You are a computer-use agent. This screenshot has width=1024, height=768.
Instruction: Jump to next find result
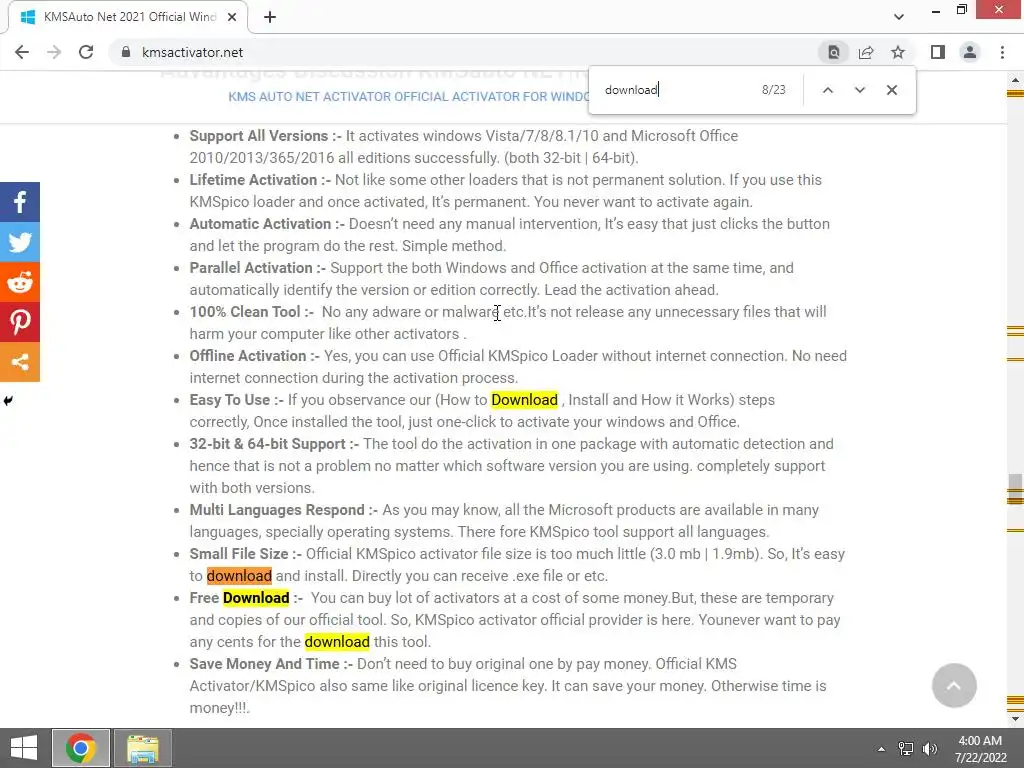point(859,90)
